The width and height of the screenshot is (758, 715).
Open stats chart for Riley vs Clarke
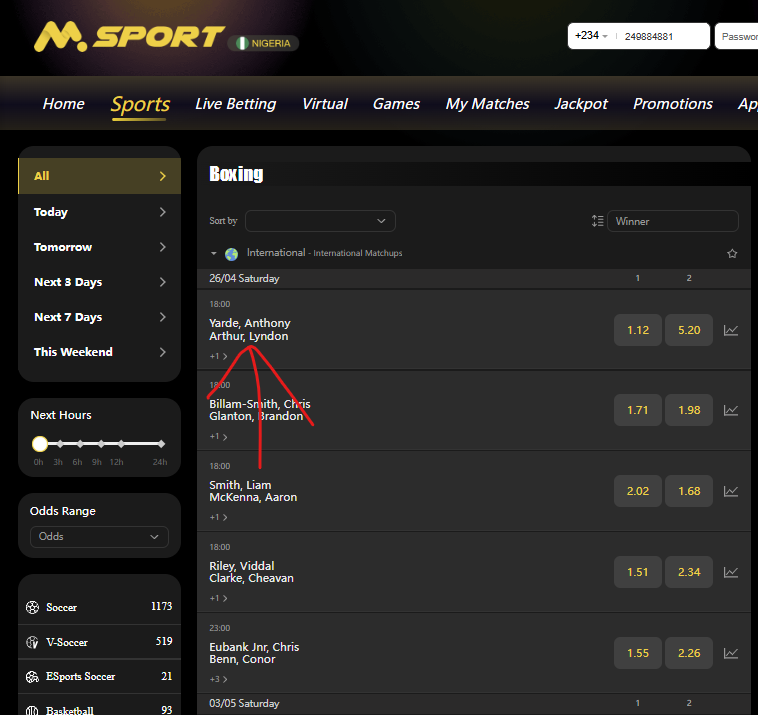tap(731, 572)
